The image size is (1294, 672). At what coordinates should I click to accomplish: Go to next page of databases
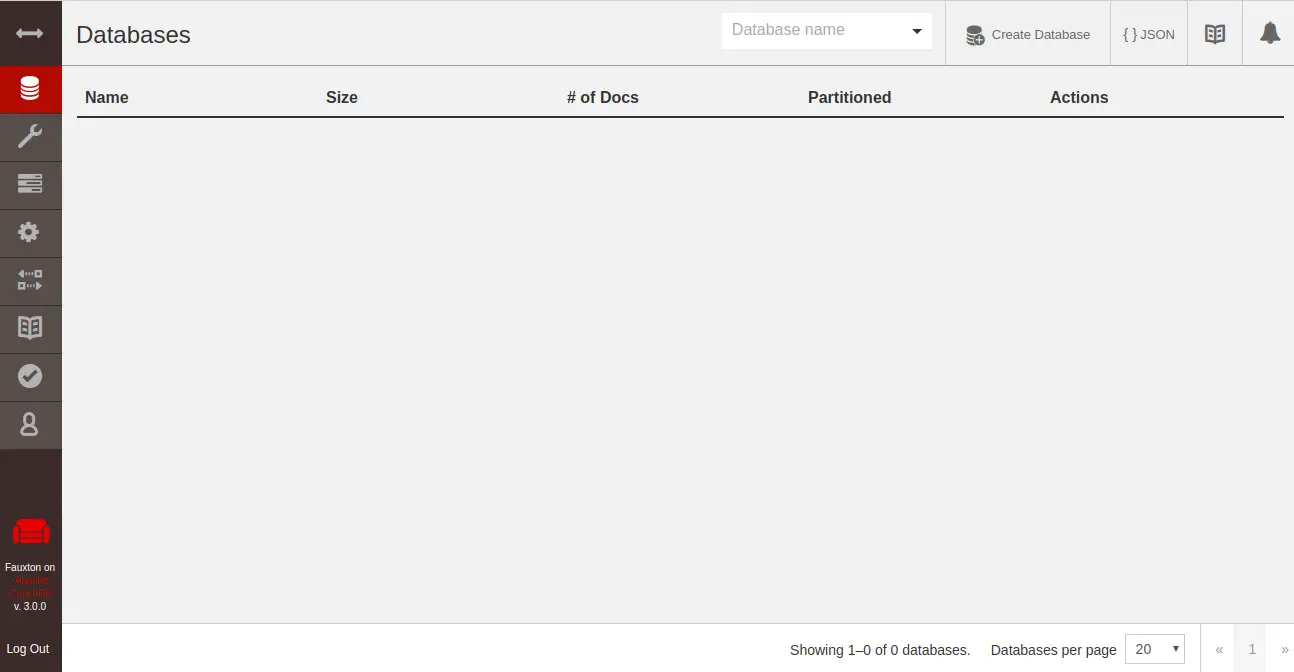click(x=1284, y=649)
